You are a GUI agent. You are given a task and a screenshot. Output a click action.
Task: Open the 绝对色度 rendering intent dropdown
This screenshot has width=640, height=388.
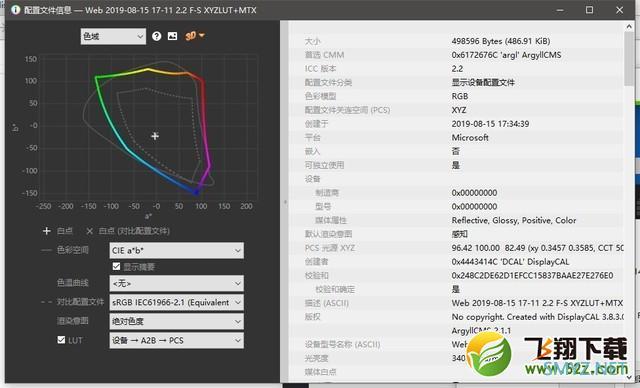tap(177, 321)
